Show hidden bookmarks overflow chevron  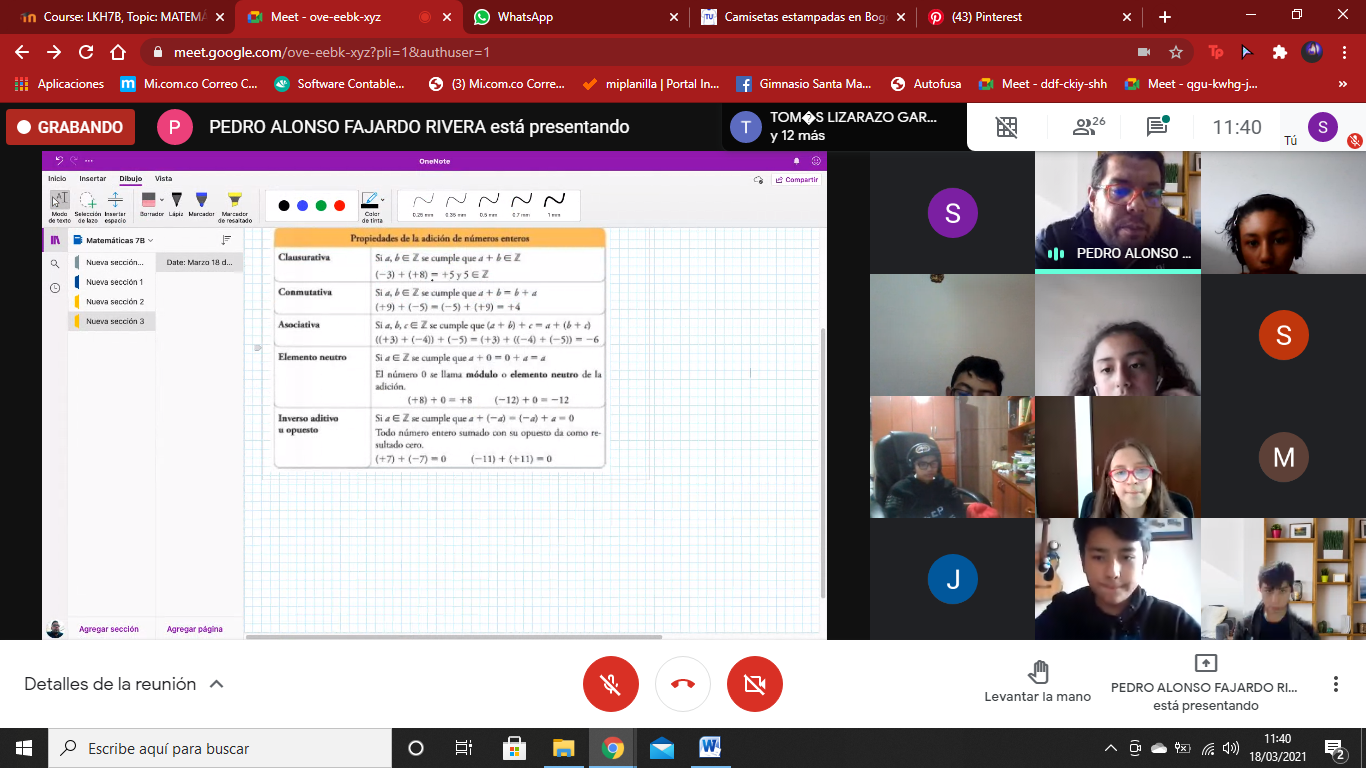coord(1342,84)
